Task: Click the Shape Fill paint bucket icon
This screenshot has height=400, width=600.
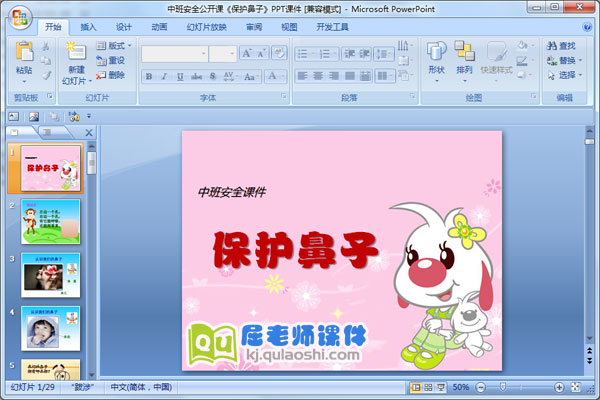Action: pyautogui.click(x=524, y=46)
